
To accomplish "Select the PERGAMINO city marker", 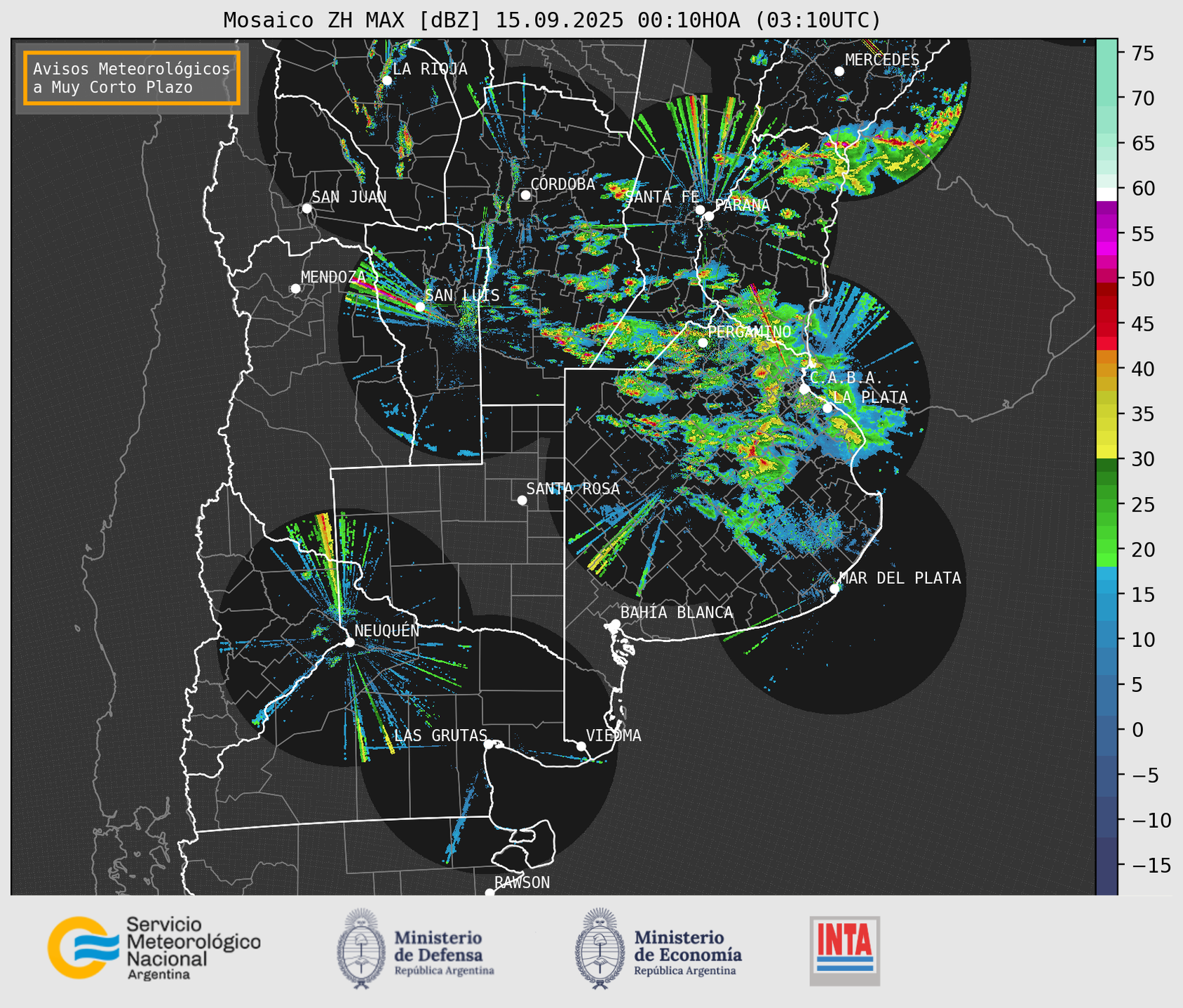I will click(x=703, y=343).
